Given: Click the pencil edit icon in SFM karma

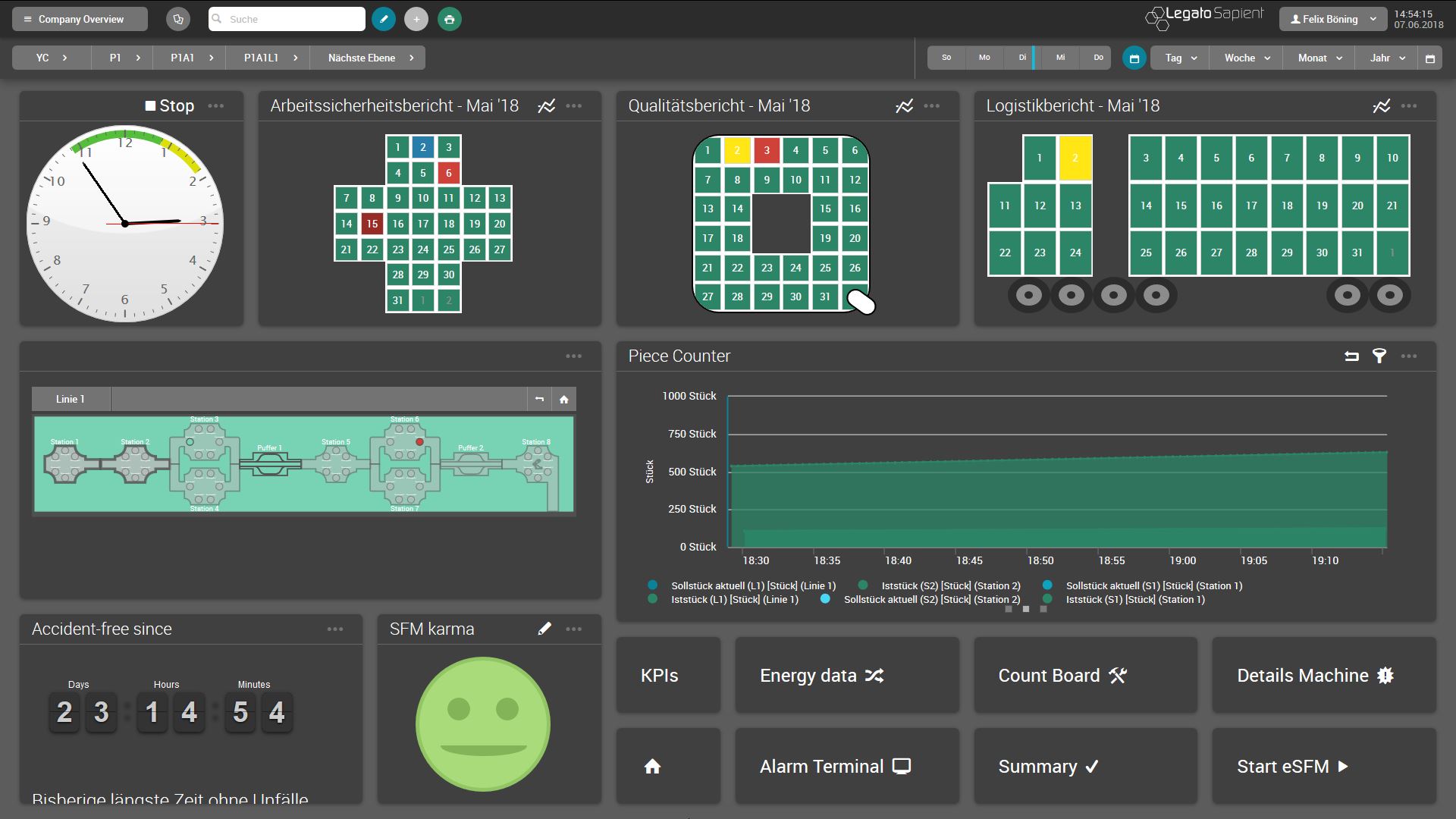Looking at the screenshot, I should (x=544, y=629).
